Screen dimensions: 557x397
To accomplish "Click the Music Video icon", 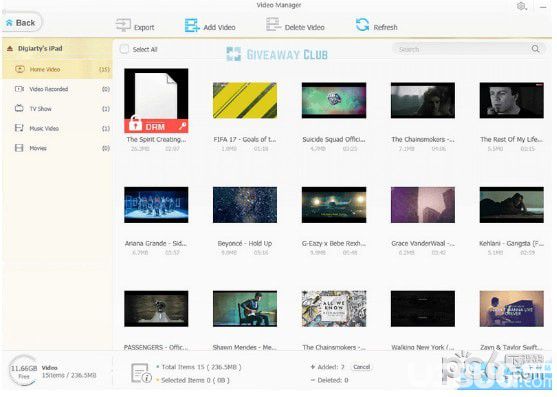I will (19, 128).
